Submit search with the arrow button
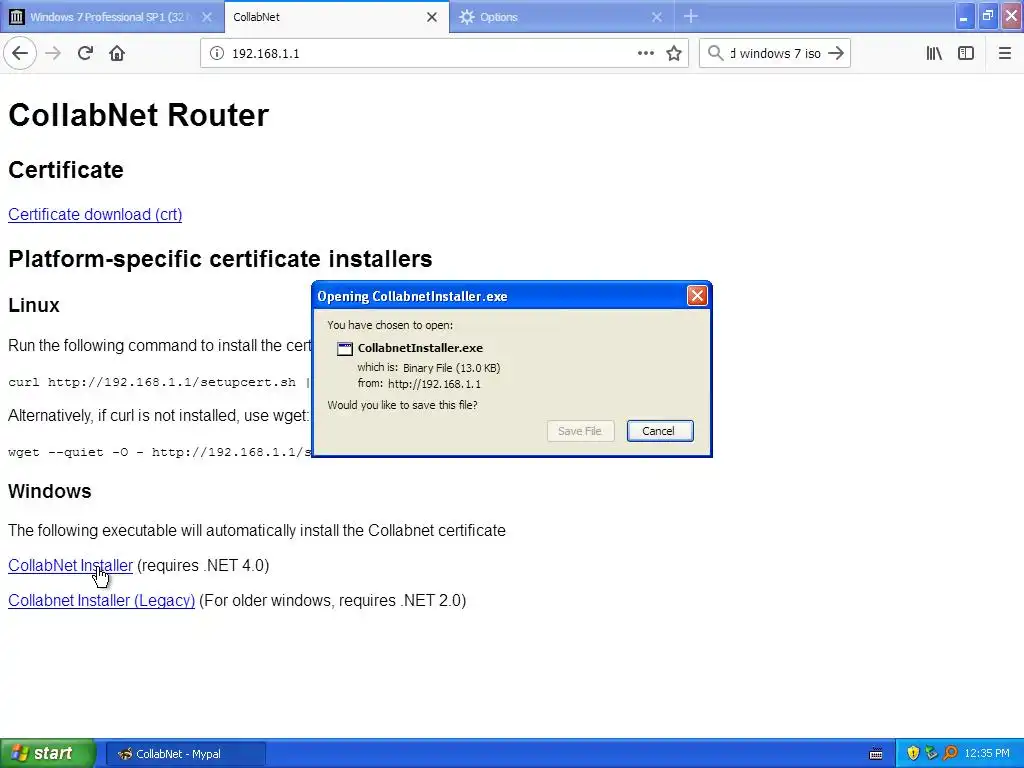Image resolution: width=1024 pixels, height=768 pixels. (836, 53)
